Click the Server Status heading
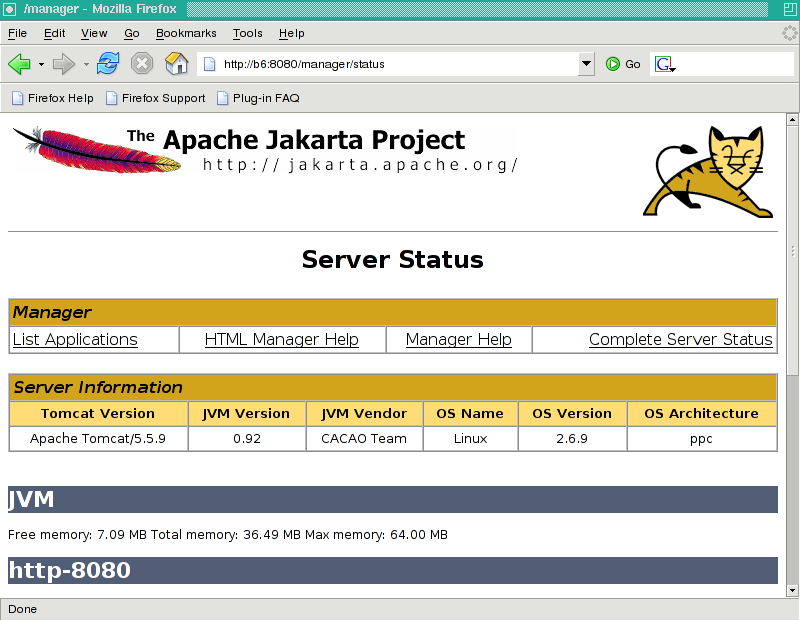 [x=392, y=259]
